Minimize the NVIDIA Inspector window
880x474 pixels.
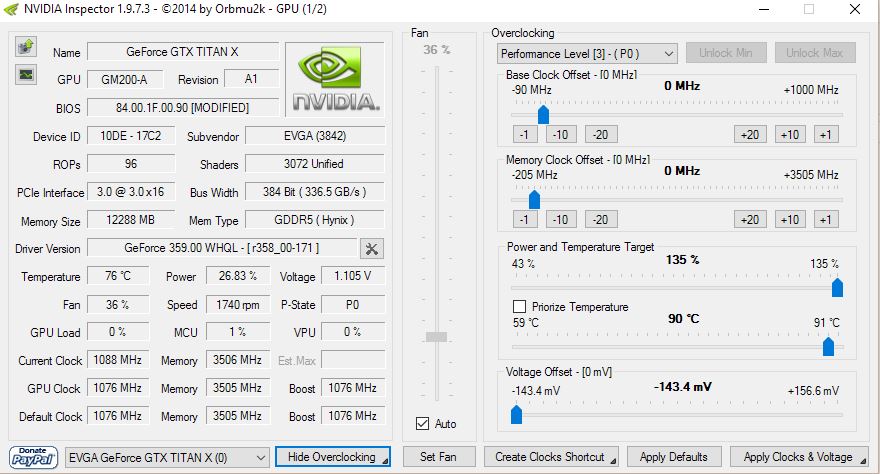(x=764, y=9)
